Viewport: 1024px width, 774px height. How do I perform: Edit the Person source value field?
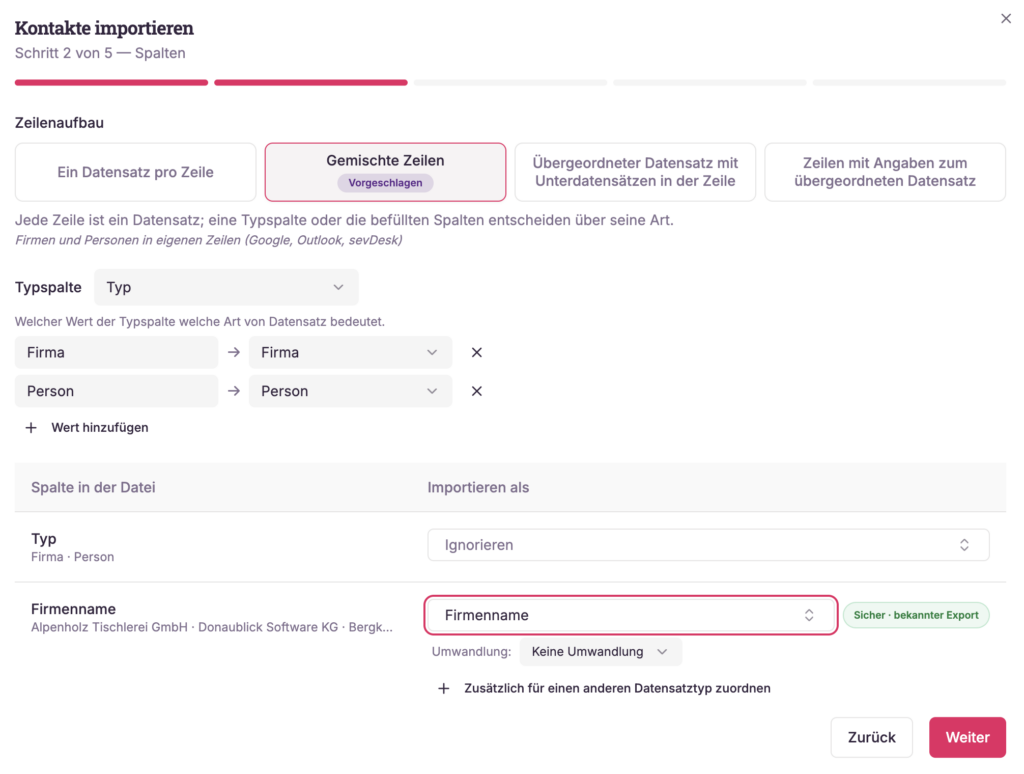(x=116, y=391)
